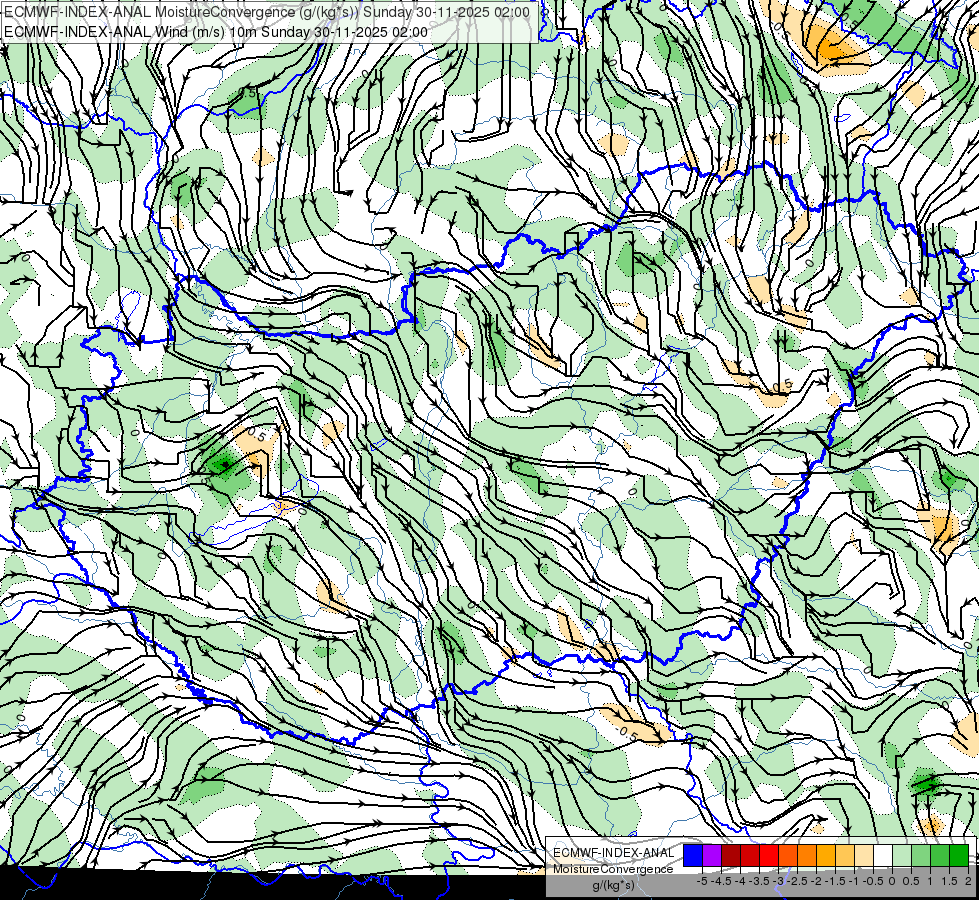The height and width of the screenshot is (900, 979).
Task: Click the '2' legend tick label
Action: pyautogui.click(x=968, y=881)
